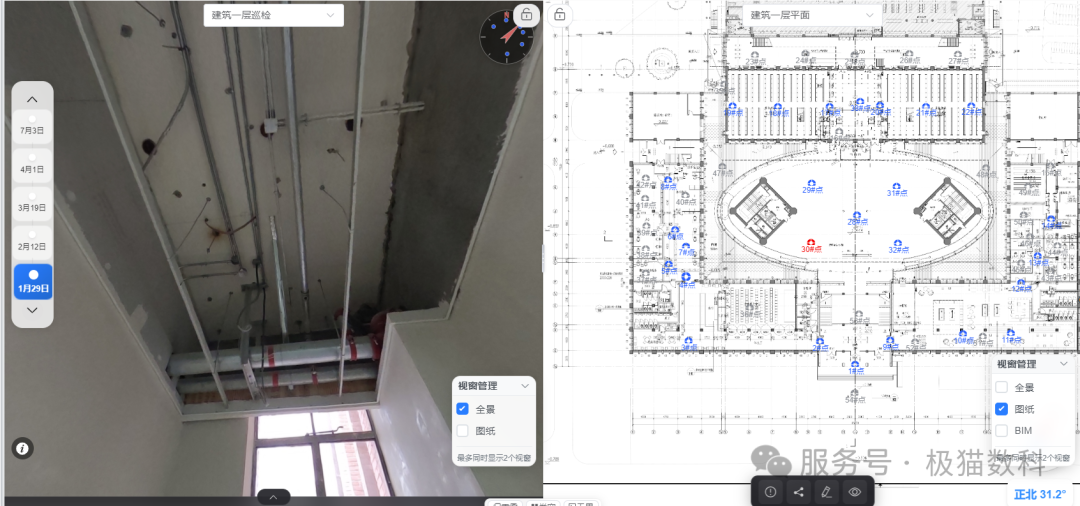Viewport: 1080px width, 506px height.
Task: Open the 28#点 marker on the plan
Action: [x=857, y=219]
